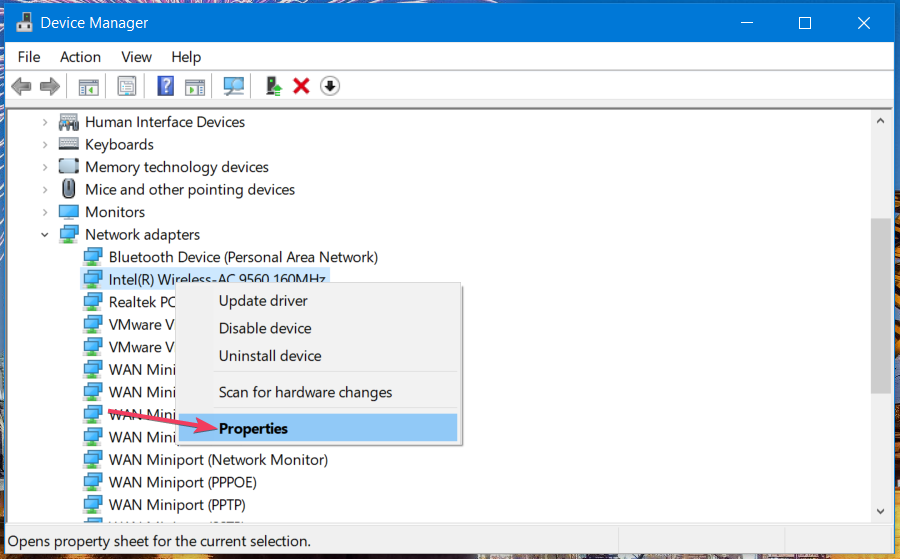Click the WAN Miniport (PPTP) icon
The width and height of the screenshot is (900, 559).
92,504
